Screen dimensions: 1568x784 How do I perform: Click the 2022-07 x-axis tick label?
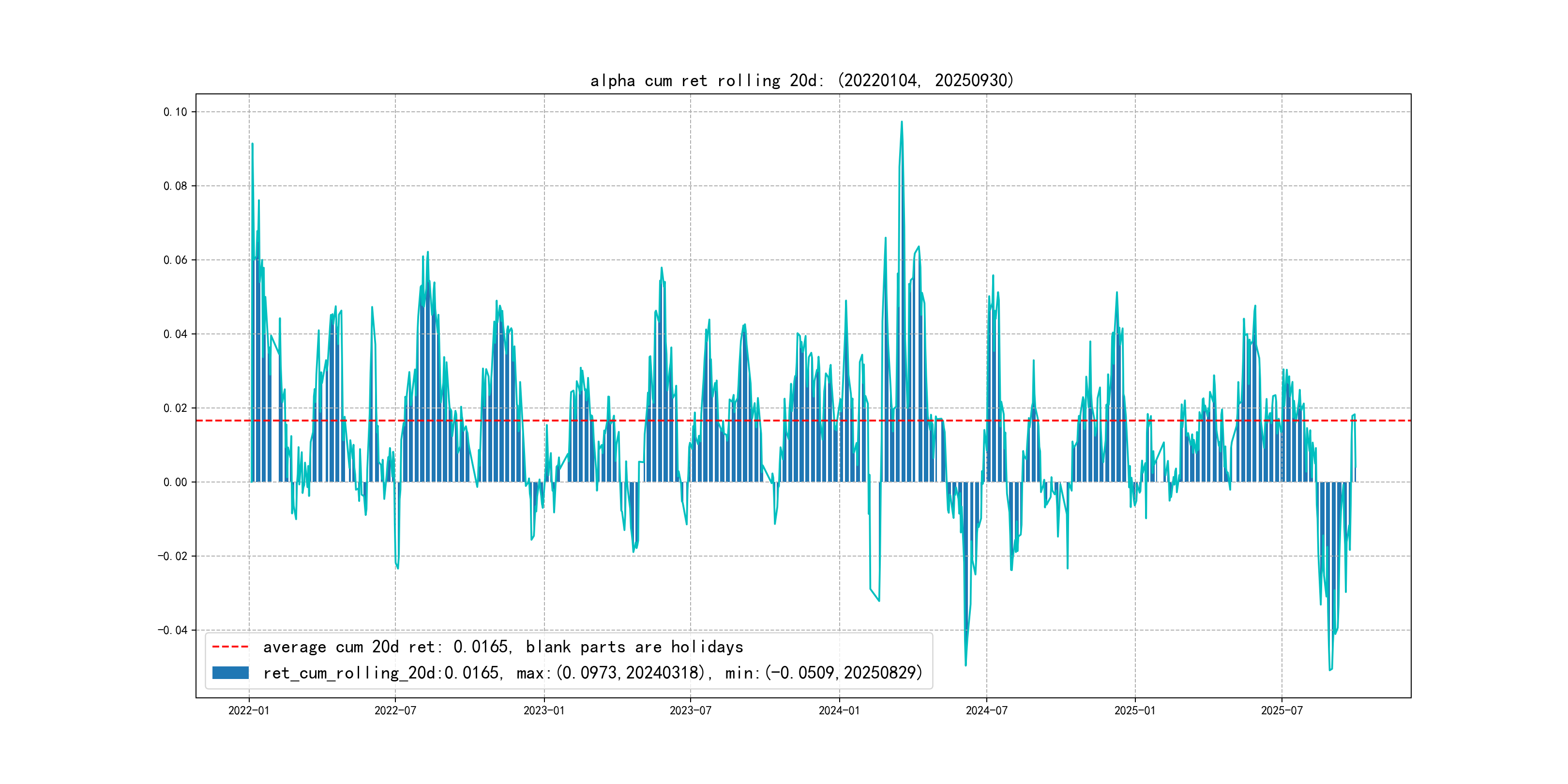395,710
